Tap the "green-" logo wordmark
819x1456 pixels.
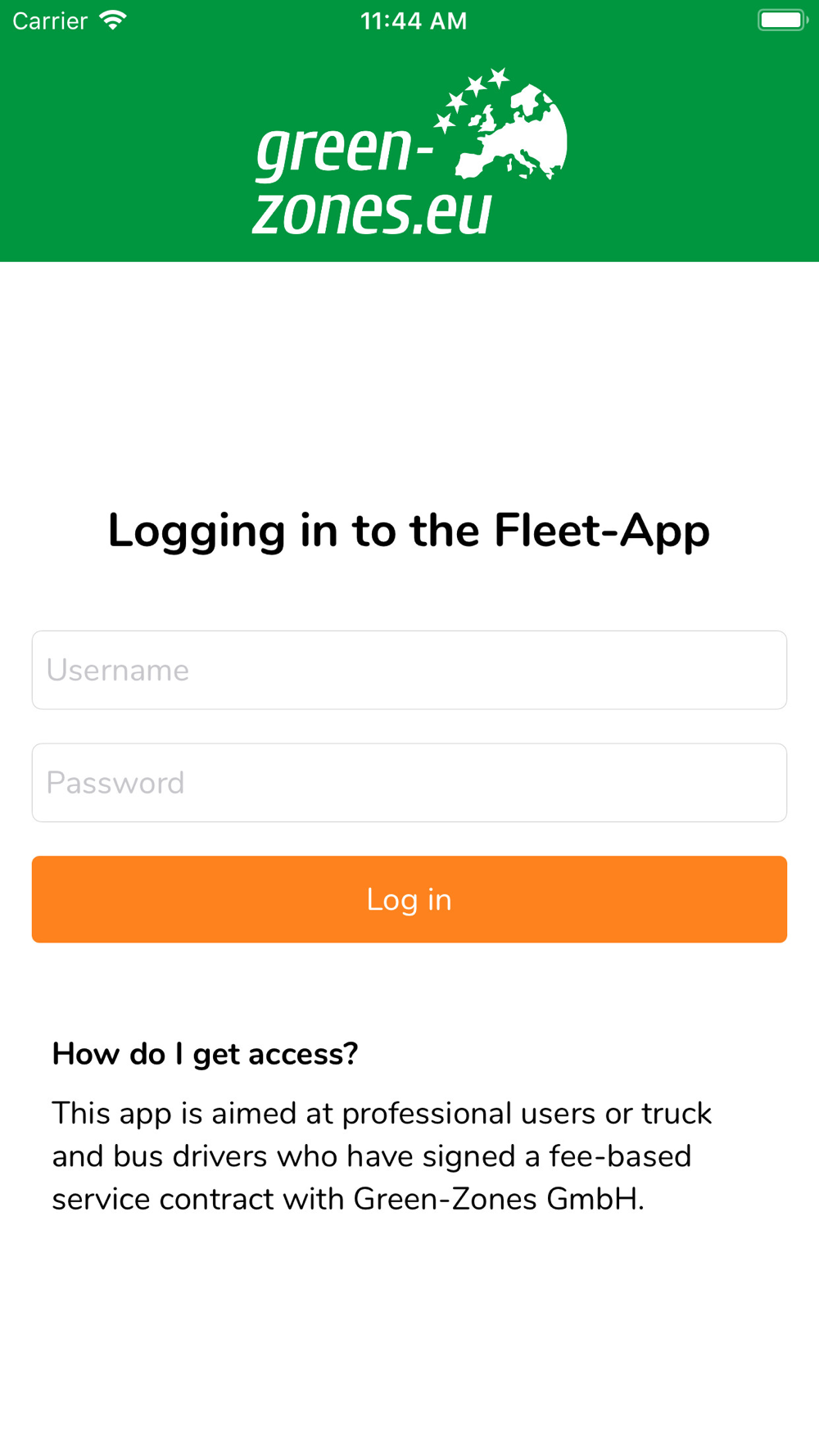345,151
